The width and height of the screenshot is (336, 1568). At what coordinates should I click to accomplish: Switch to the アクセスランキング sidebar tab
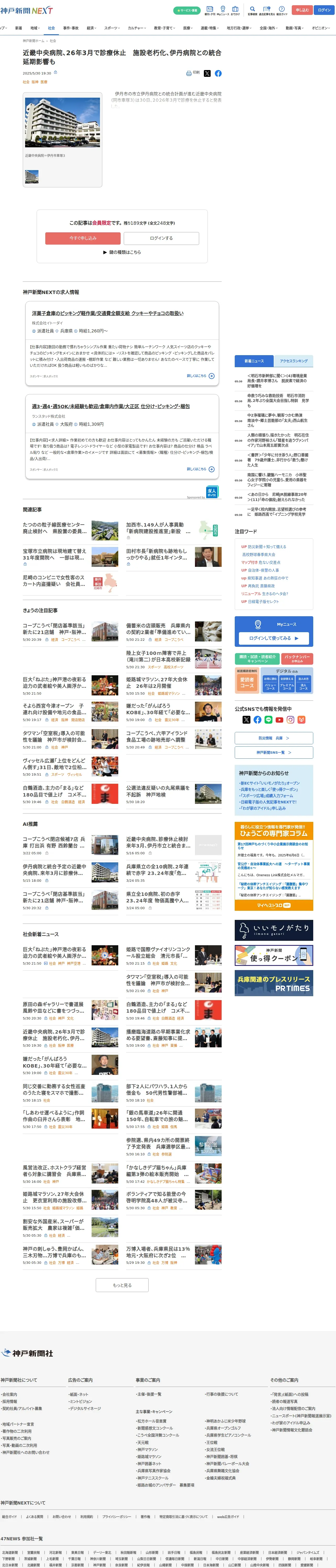tap(293, 361)
